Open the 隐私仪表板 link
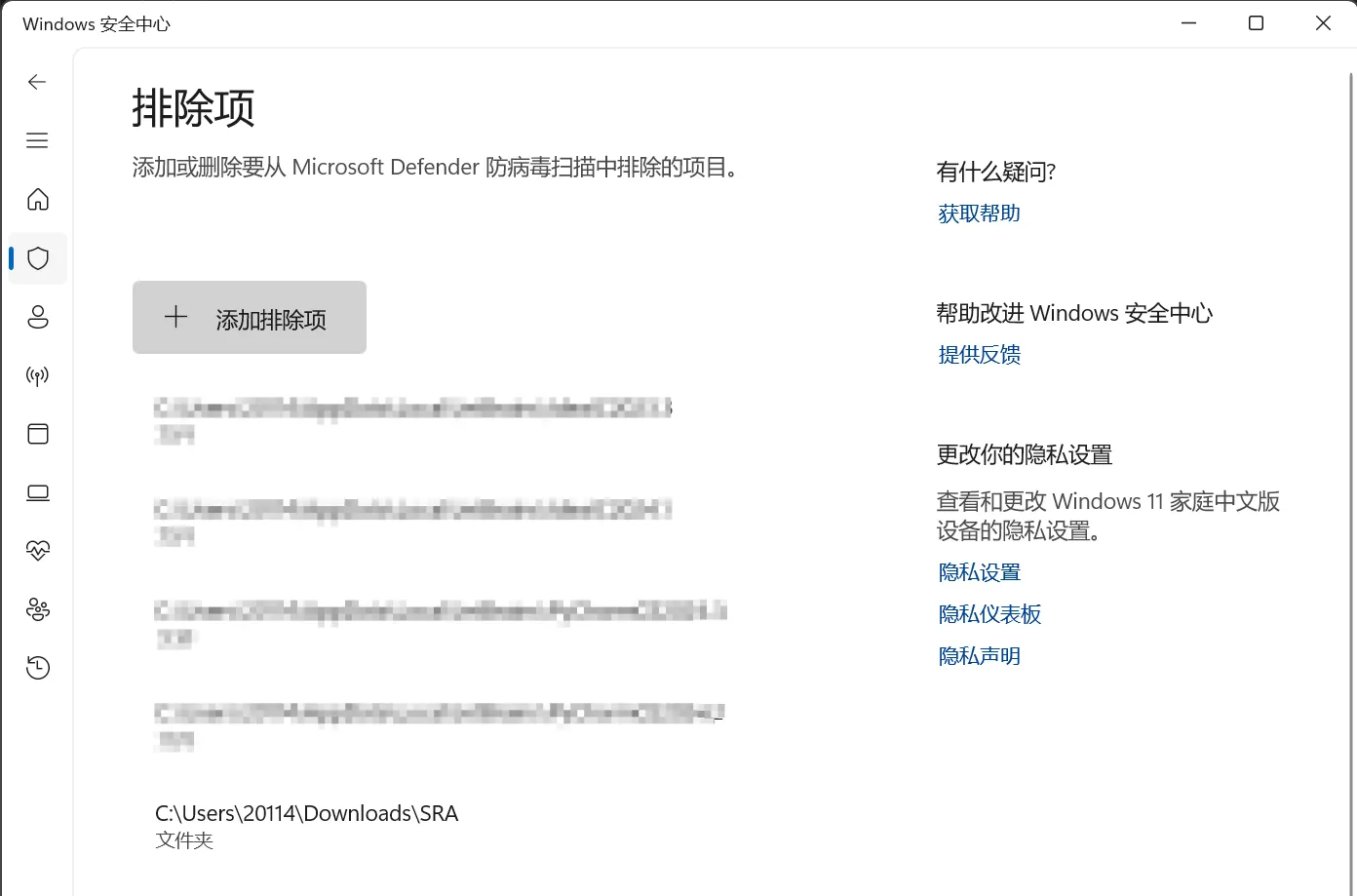1357x896 pixels. coord(989,614)
